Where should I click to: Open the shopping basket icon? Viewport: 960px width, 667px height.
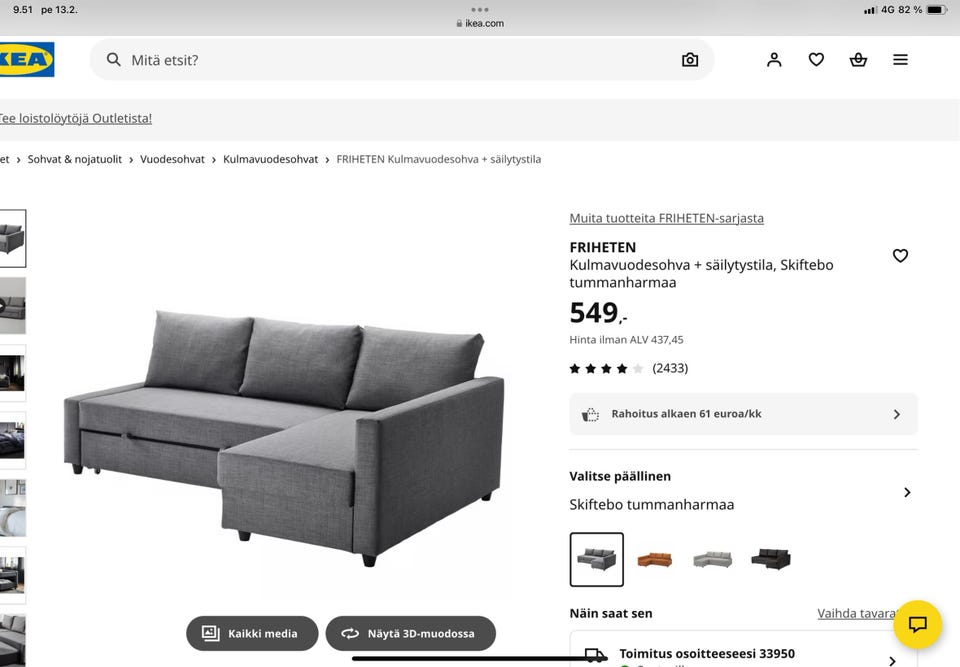[858, 59]
